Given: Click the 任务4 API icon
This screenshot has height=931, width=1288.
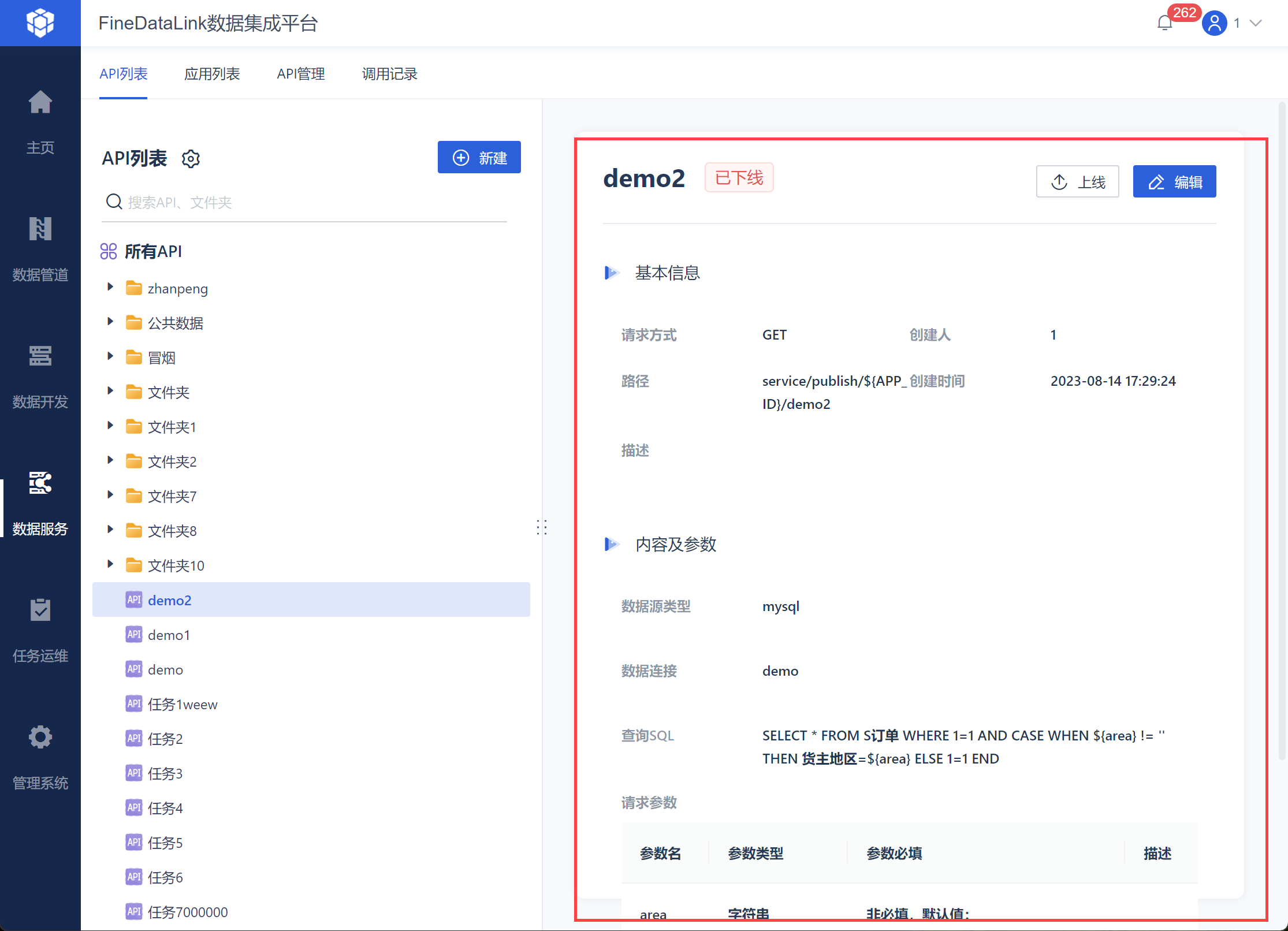Looking at the screenshot, I should [134, 807].
